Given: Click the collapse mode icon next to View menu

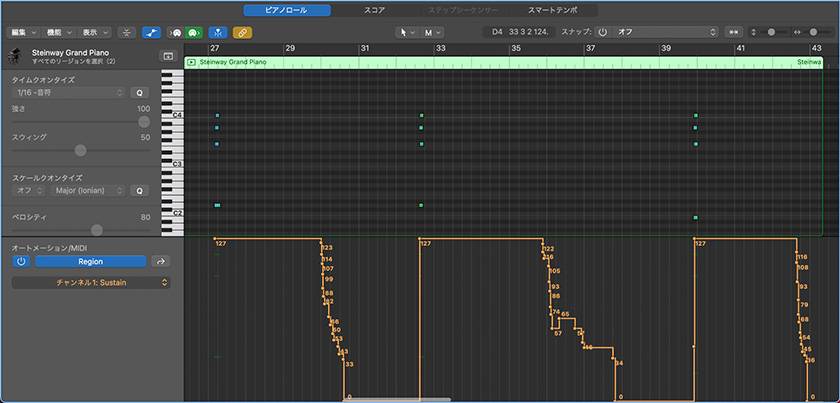Looking at the screenshot, I should click(x=127, y=32).
